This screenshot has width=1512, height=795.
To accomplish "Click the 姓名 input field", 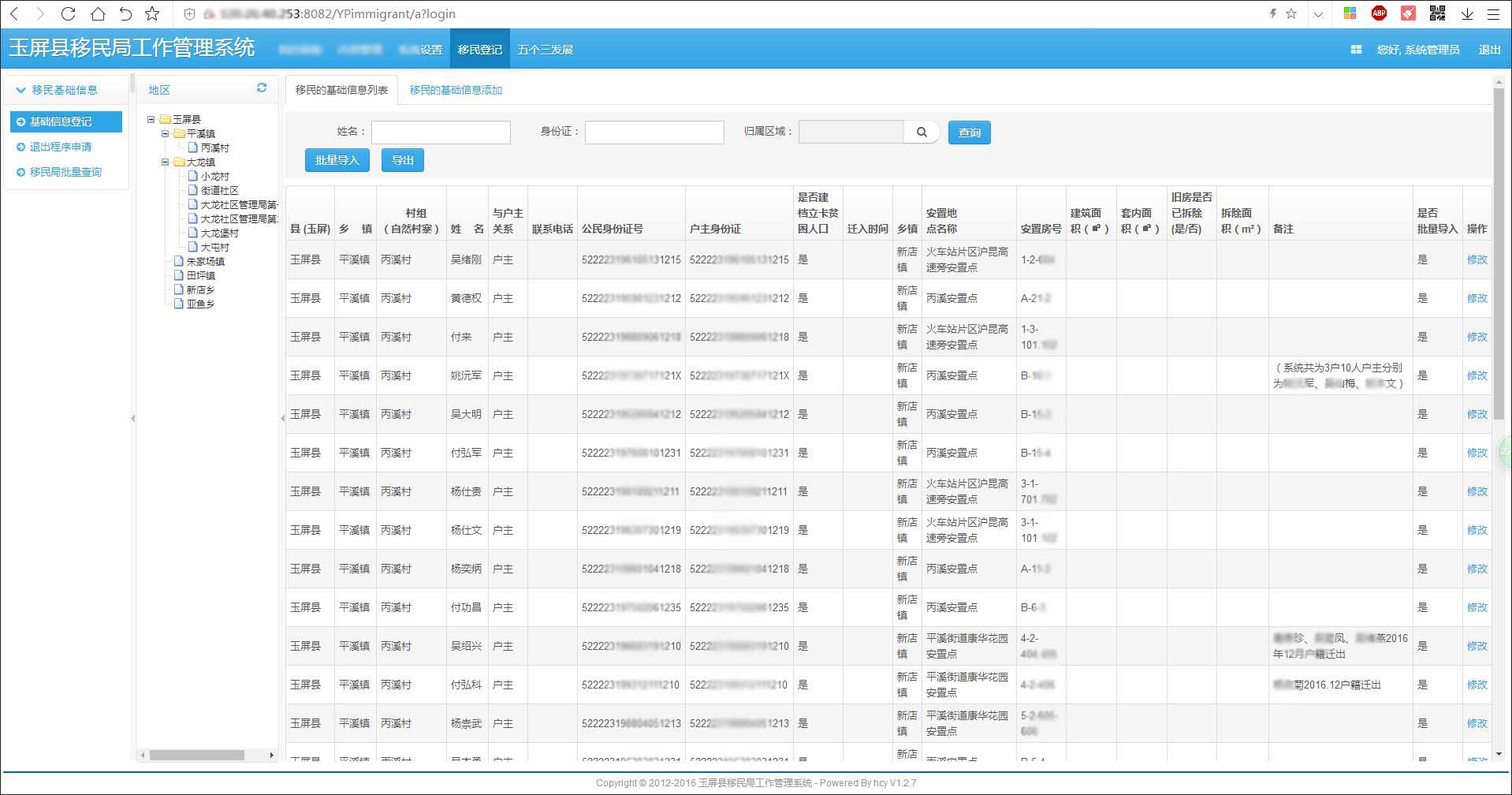I will tap(441, 132).
